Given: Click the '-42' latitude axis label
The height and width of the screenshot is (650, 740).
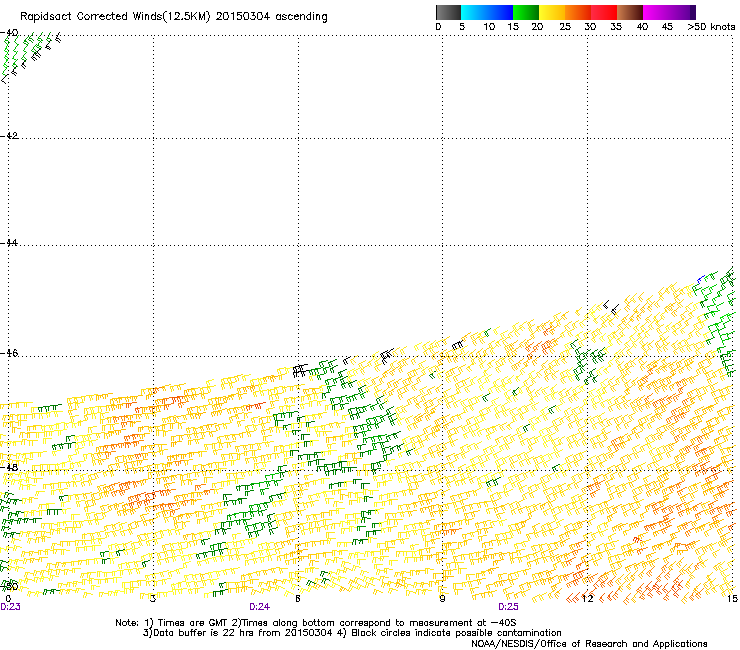Looking at the screenshot, I should tap(9, 136).
